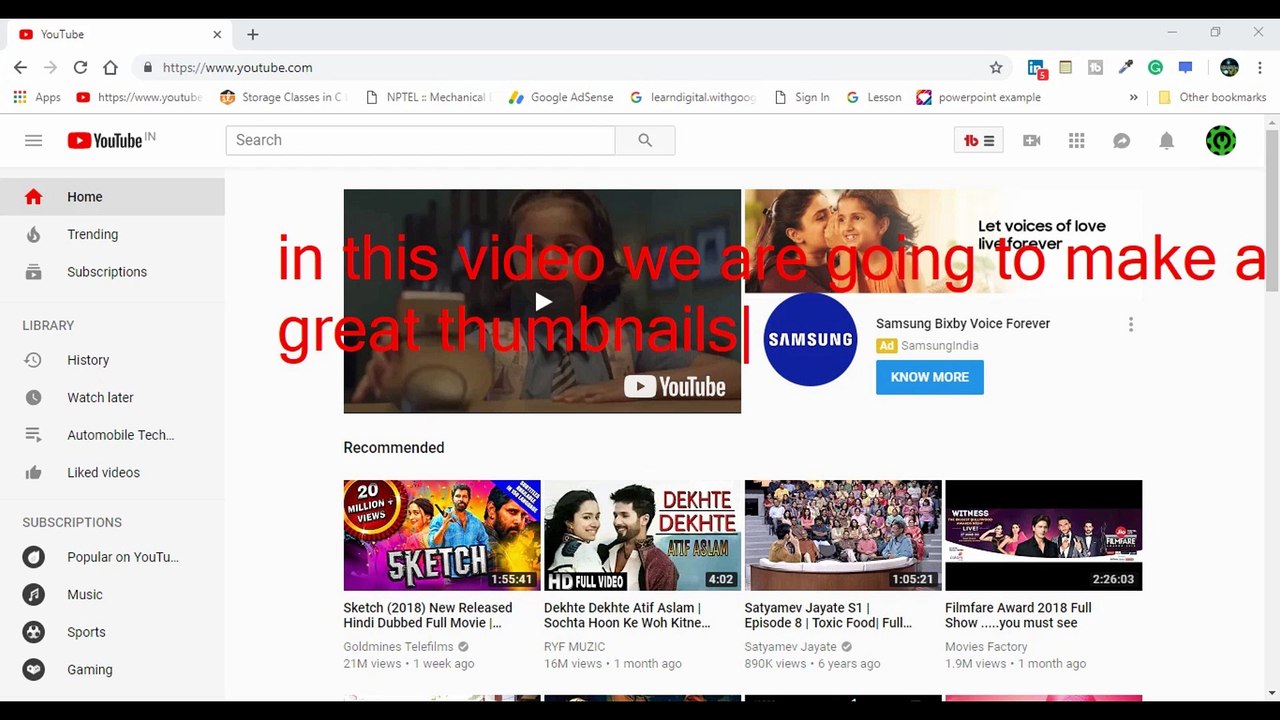
Task: Open the Popular on YouTube subscription
Action: tap(112, 557)
